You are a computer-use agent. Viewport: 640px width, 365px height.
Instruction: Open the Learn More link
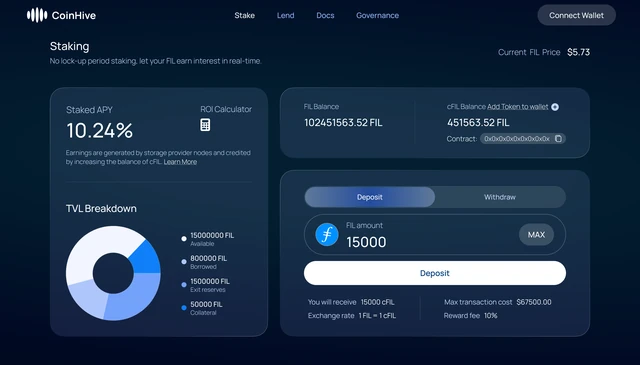180,162
